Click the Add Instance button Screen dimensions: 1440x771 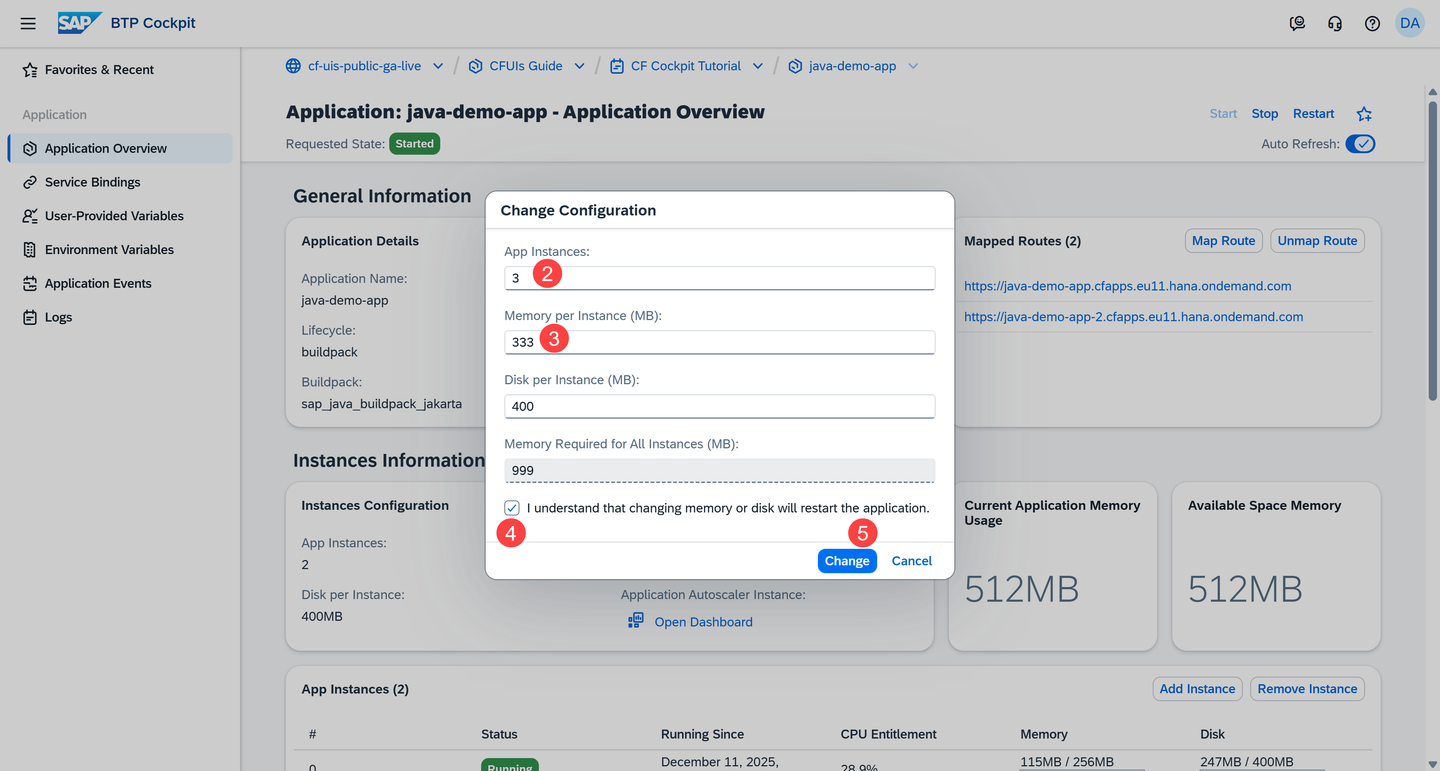click(x=1197, y=689)
